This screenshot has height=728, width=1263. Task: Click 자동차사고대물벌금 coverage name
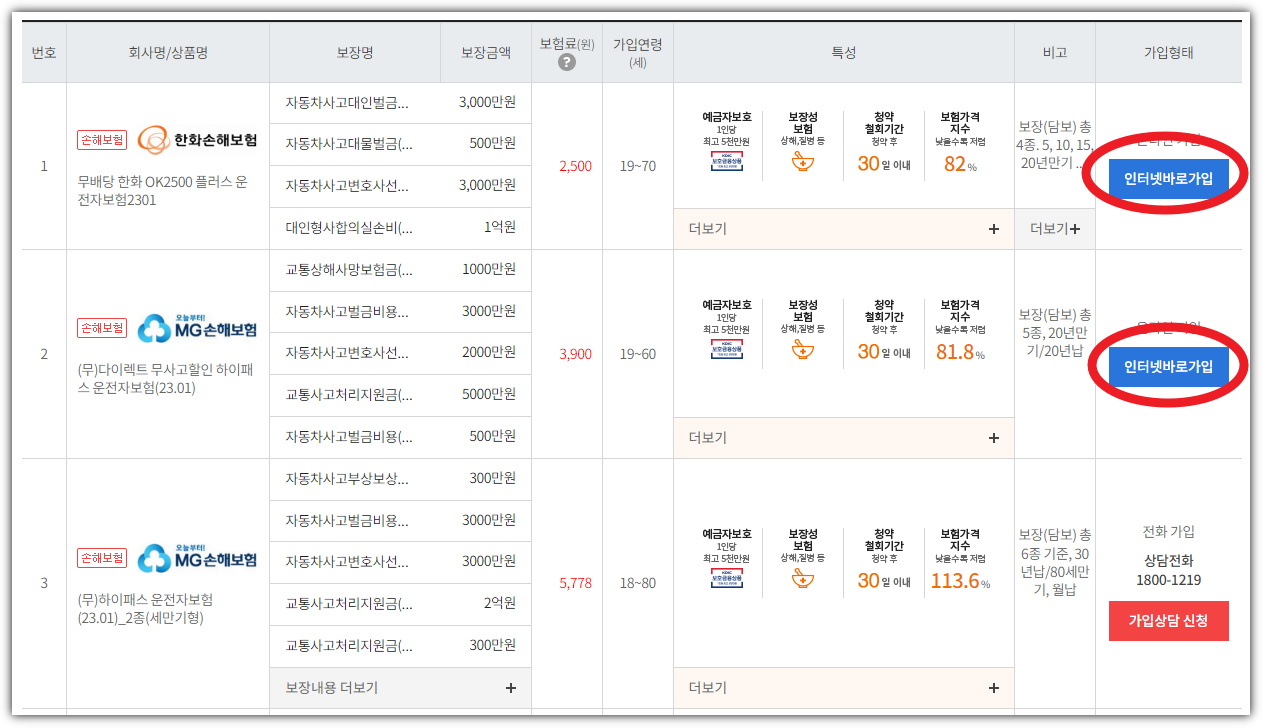[x=347, y=144]
